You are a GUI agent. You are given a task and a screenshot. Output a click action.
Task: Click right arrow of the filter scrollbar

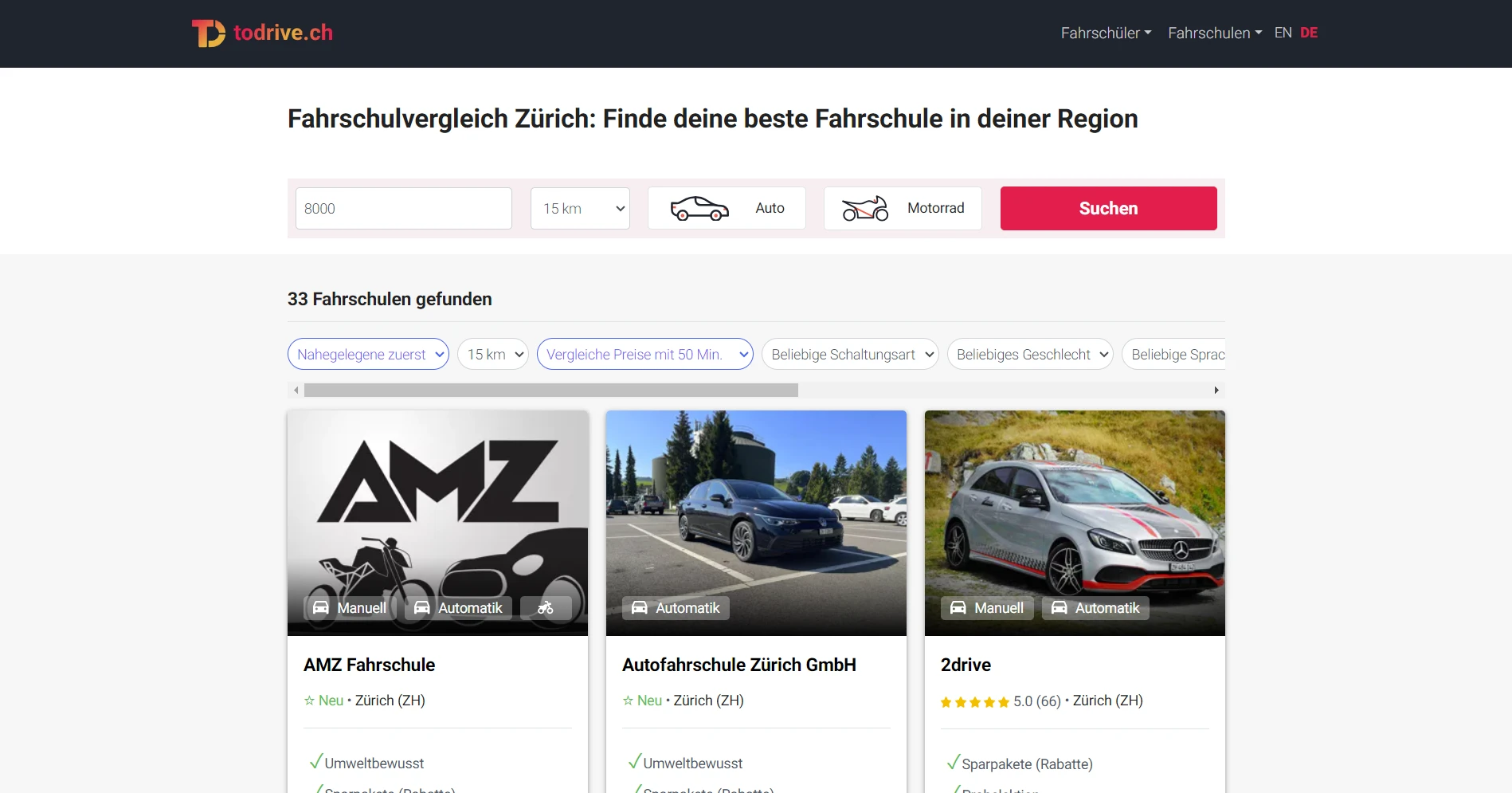click(1216, 391)
